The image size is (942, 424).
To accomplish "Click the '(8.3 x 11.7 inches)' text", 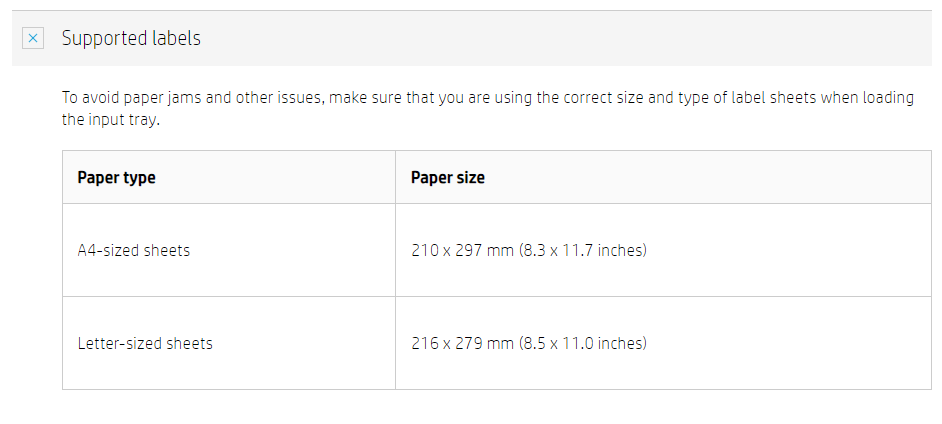I will coord(582,250).
